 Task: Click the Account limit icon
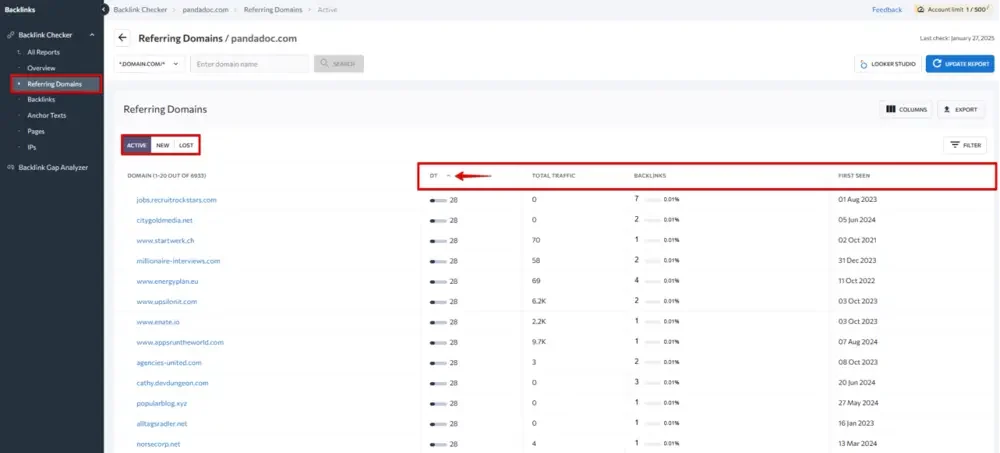coord(920,10)
